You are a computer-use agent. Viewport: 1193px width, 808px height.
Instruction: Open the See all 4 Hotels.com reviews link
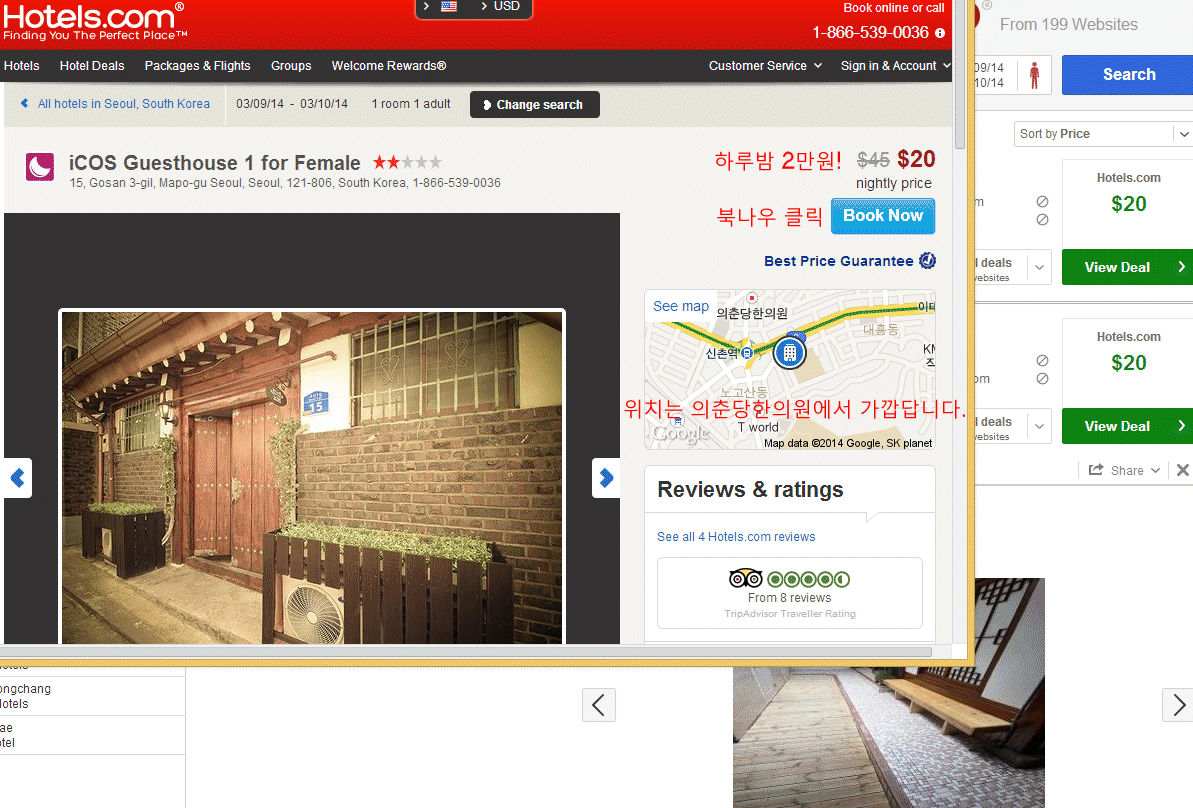pos(735,537)
